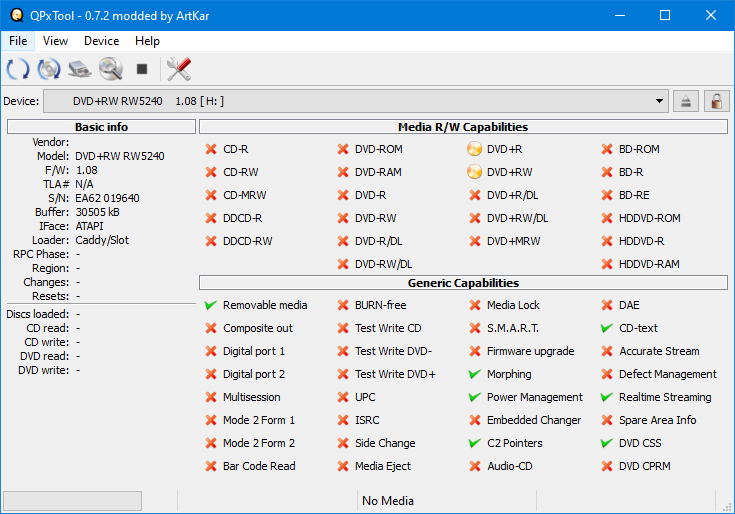
Task: Click the green check beside Power Management
Action: coord(475,397)
